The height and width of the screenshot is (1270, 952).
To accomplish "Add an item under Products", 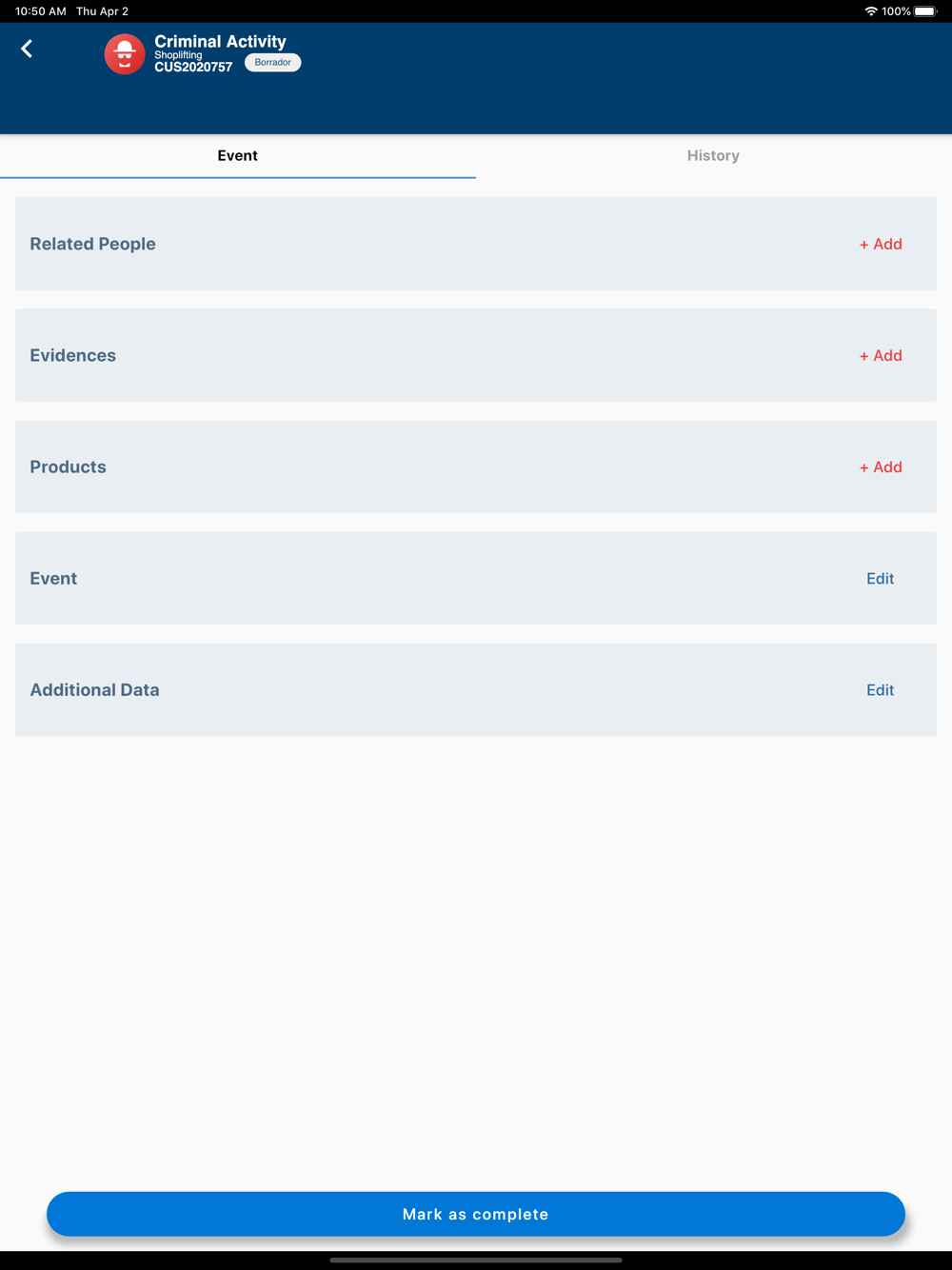I will click(881, 467).
